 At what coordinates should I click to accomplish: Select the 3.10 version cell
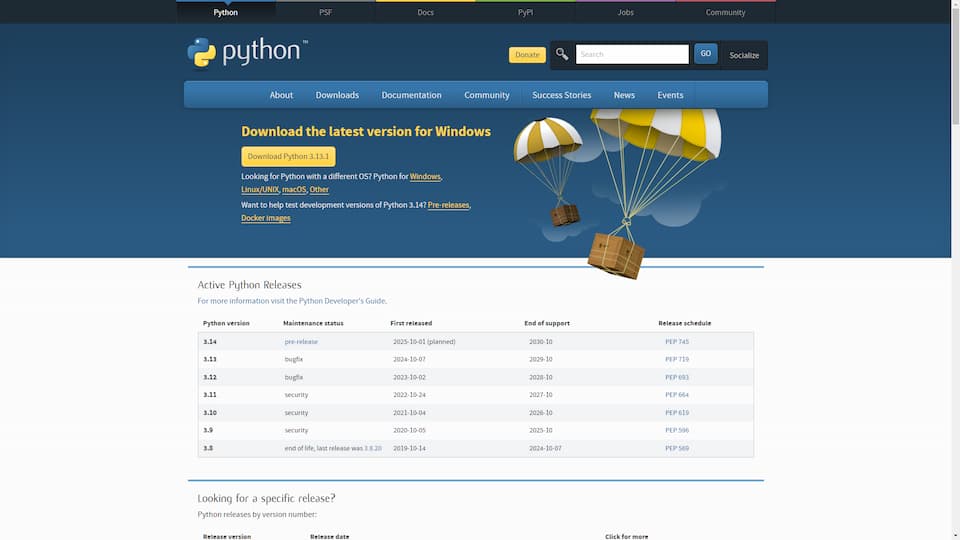point(210,413)
